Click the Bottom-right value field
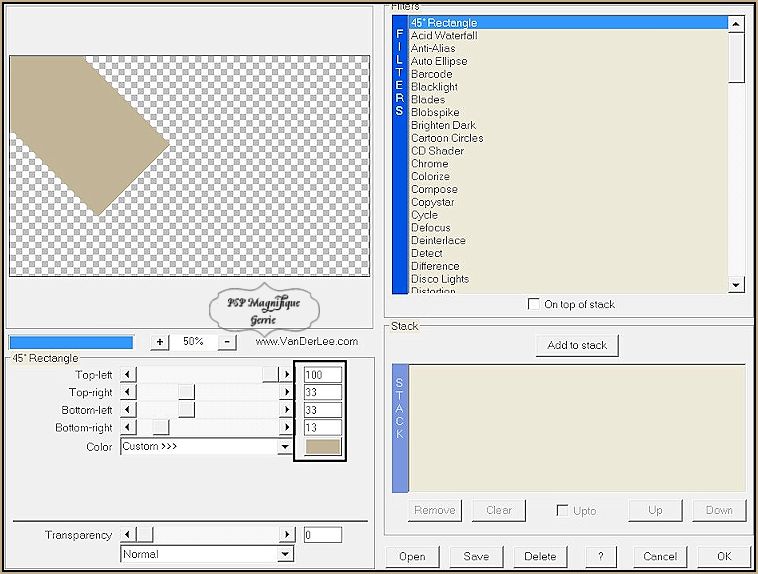This screenshot has height=574, width=758. pyautogui.click(x=322, y=427)
